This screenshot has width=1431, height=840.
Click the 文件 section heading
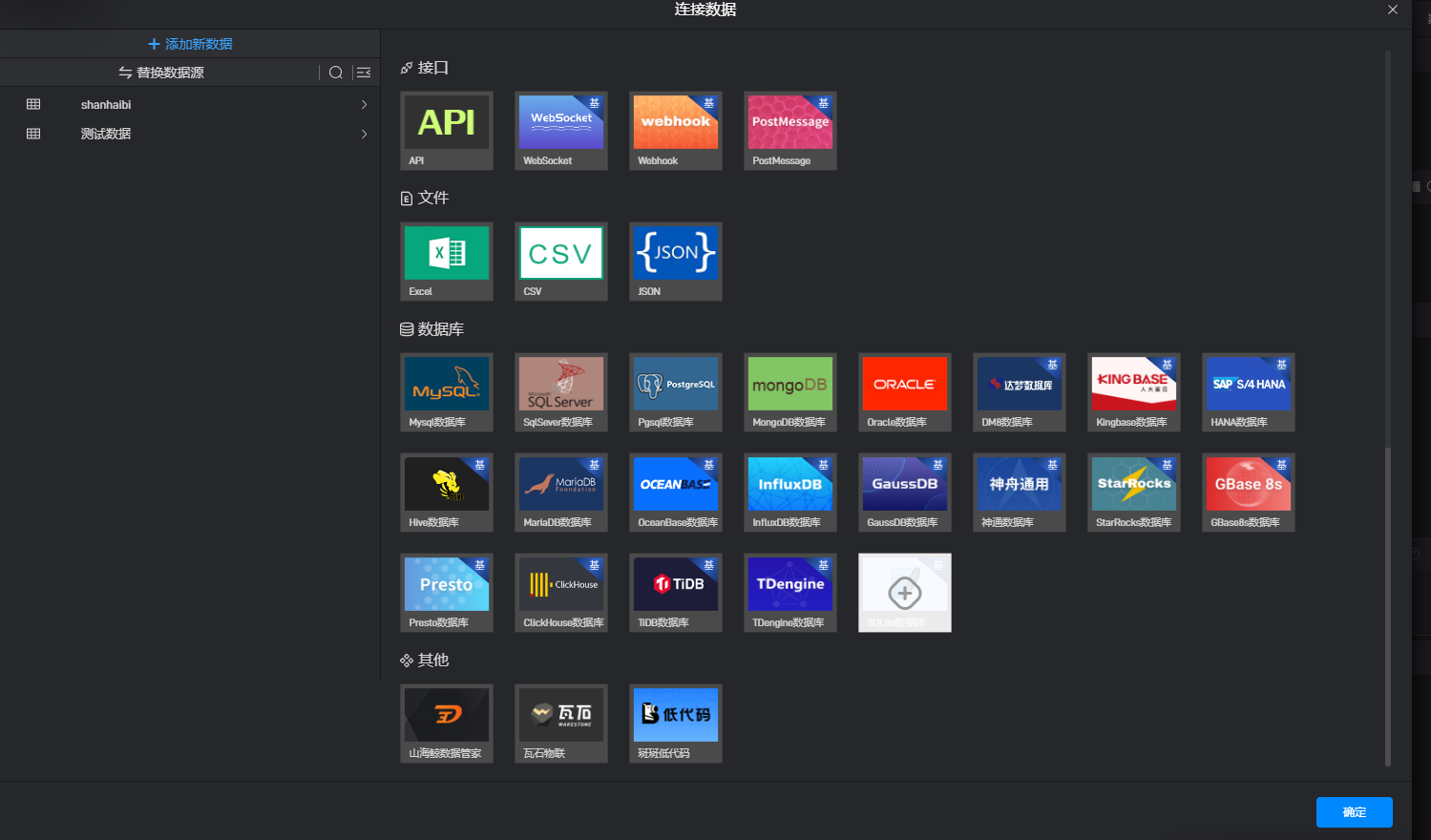pyautogui.click(x=425, y=198)
